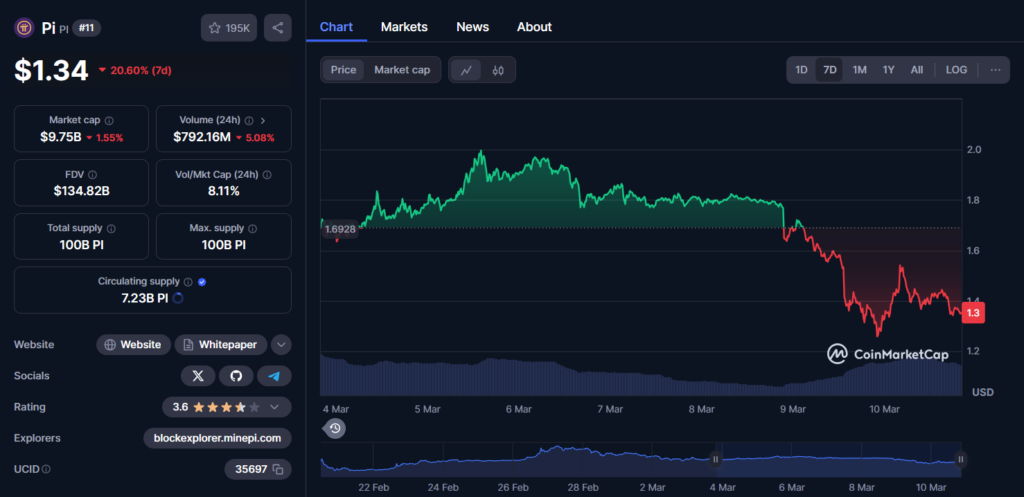
Task: Open the Volume (24h) info icon
Action: pos(249,121)
